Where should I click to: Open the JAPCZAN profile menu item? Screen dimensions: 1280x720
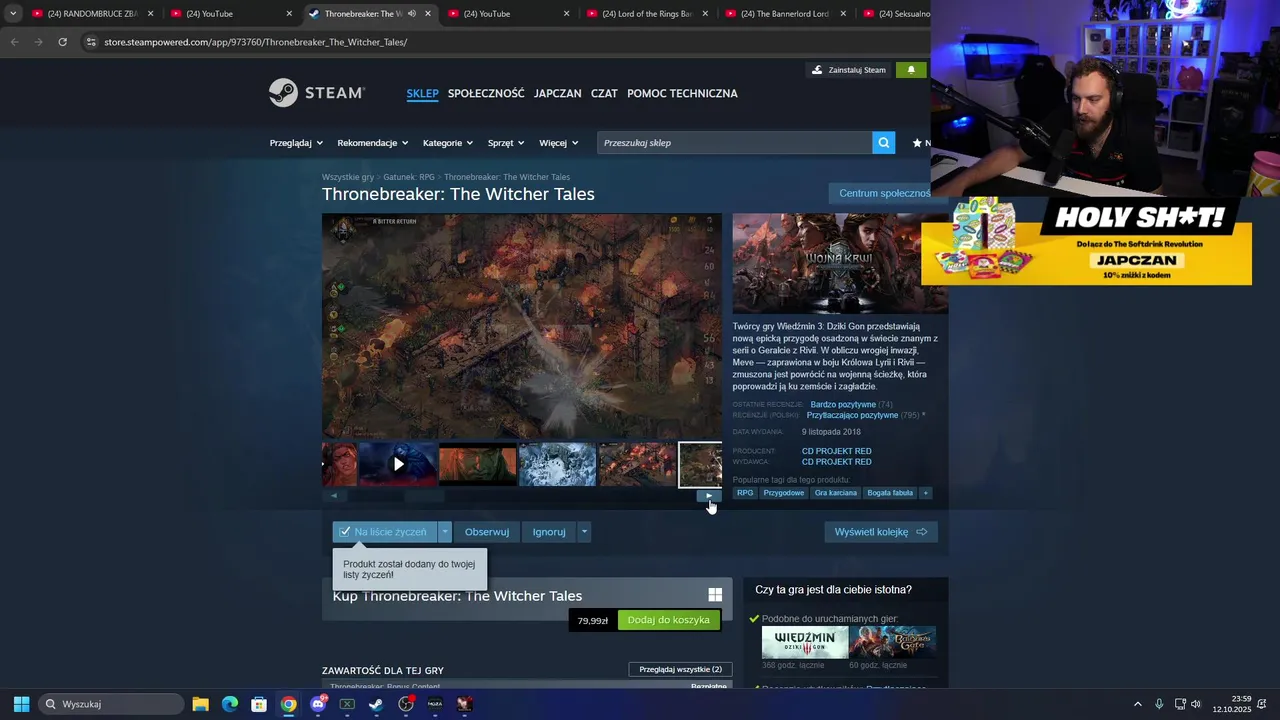[x=557, y=93]
